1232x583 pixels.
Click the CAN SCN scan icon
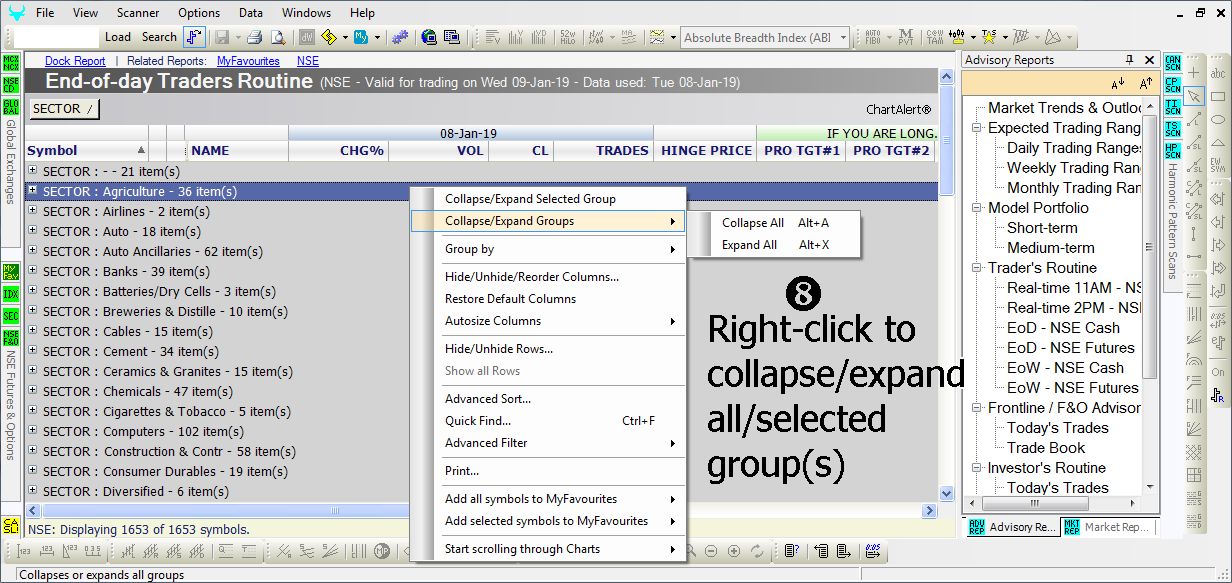pyautogui.click(x=1173, y=64)
